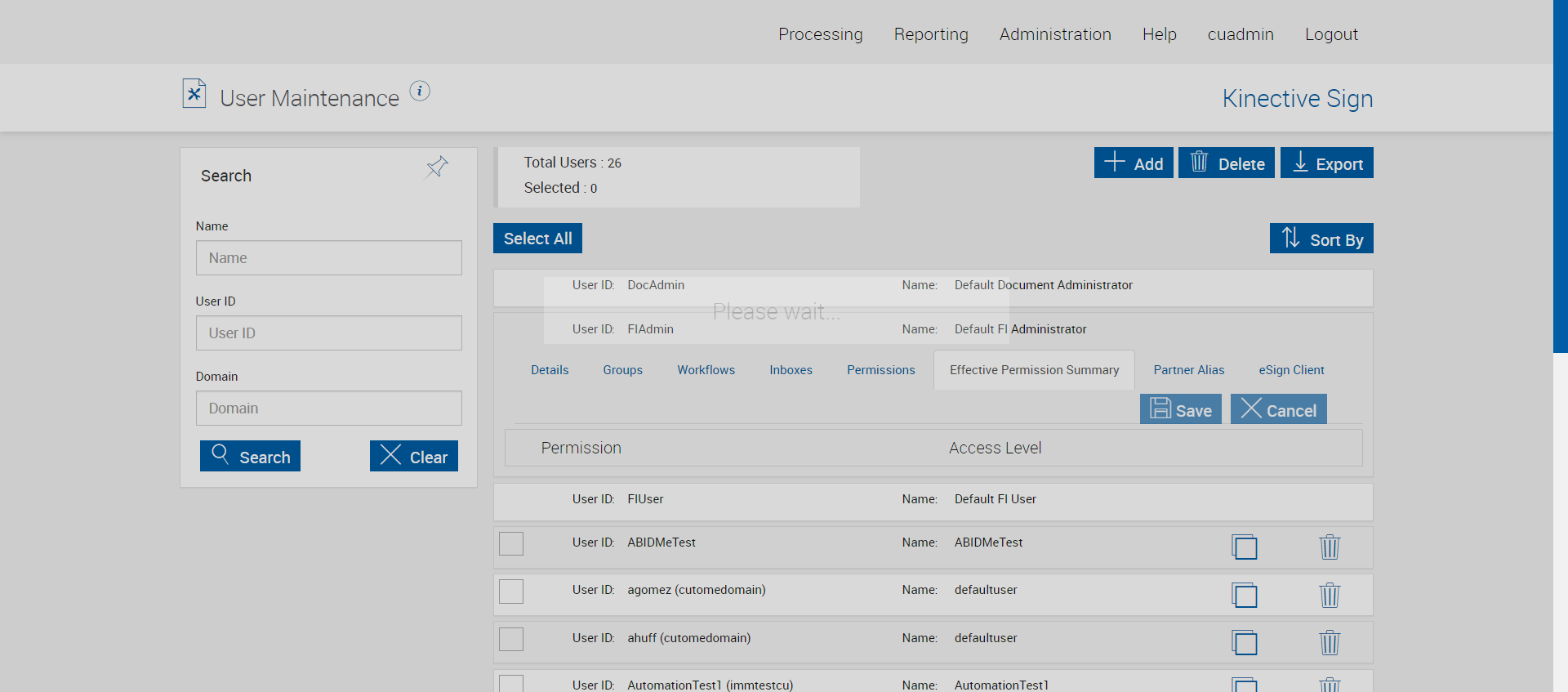Image resolution: width=1568 pixels, height=692 pixels.
Task: Click the Select All button
Action: 537,239
